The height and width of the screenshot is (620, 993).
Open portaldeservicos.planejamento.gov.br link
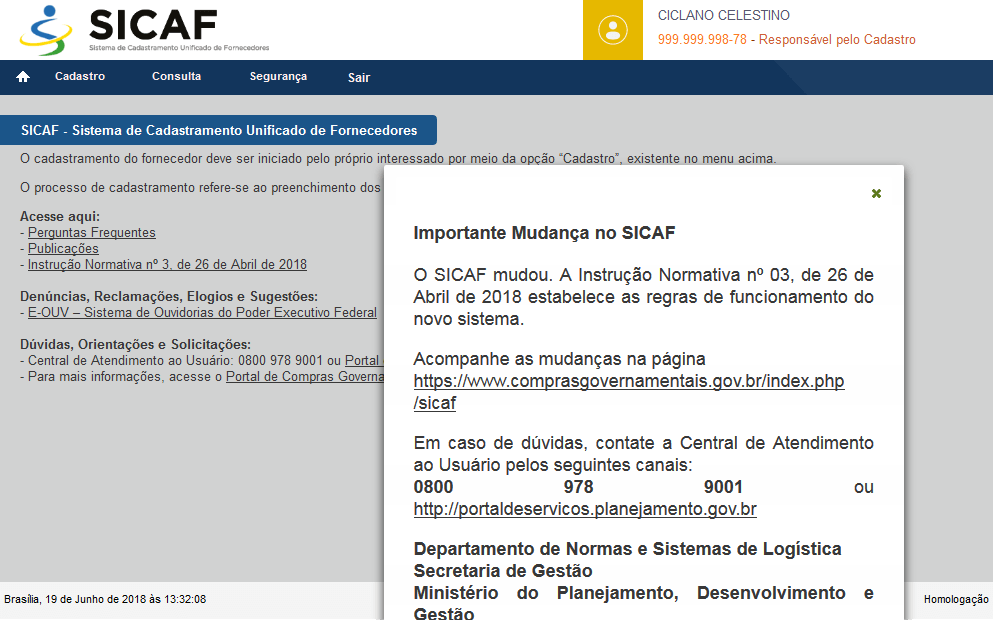click(585, 509)
